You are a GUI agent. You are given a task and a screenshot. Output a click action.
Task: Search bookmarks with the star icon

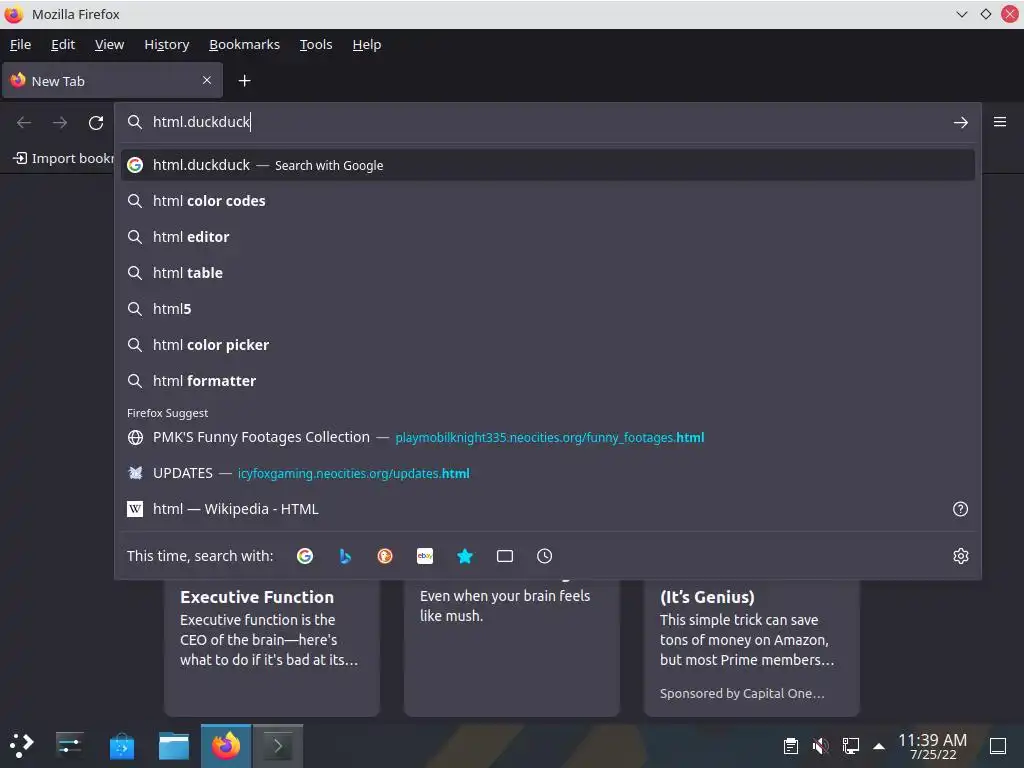point(465,556)
